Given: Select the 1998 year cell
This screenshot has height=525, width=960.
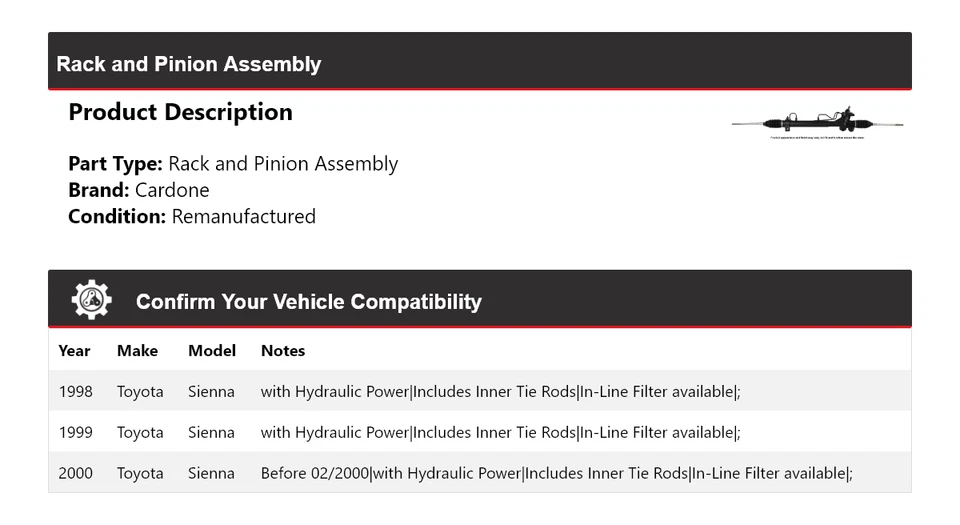Looking at the screenshot, I should (76, 391).
